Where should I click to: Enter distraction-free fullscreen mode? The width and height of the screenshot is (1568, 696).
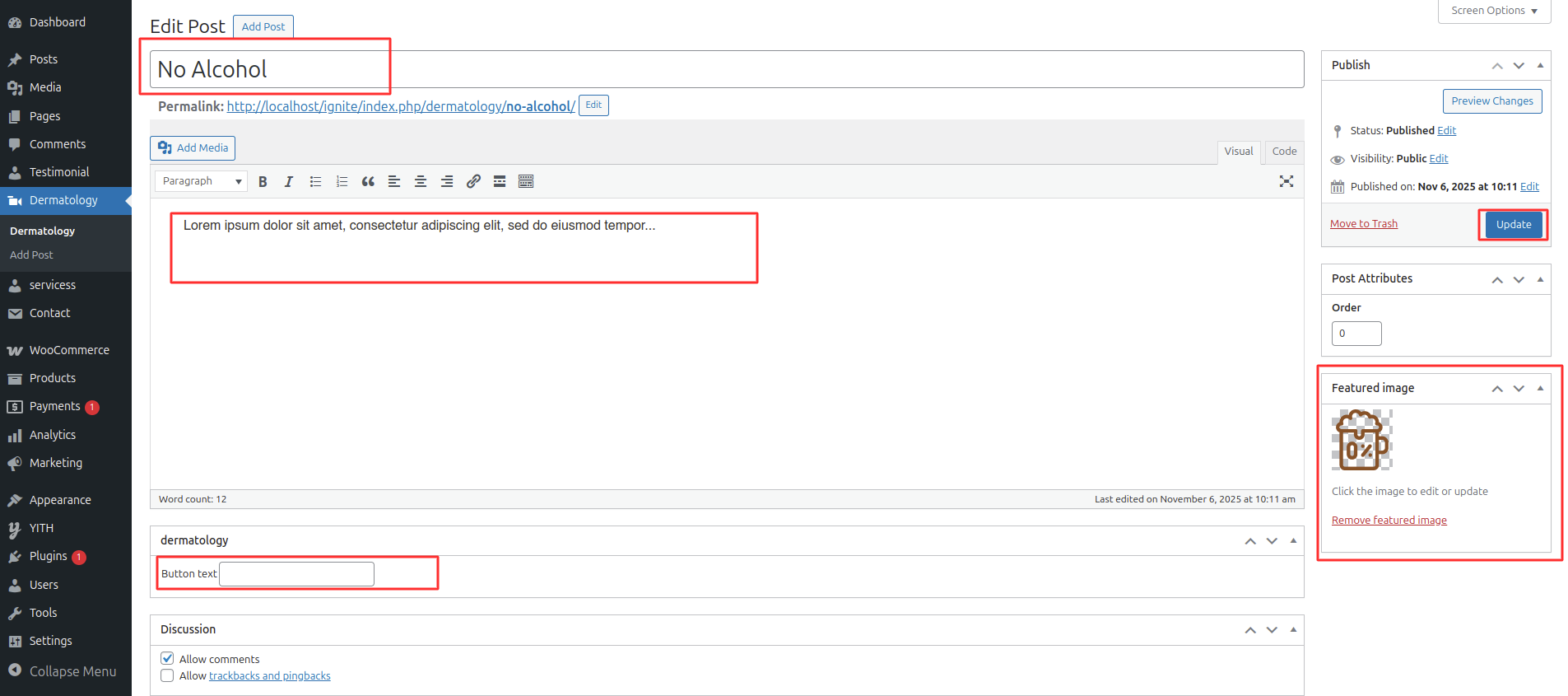click(x=1287, y=181)
